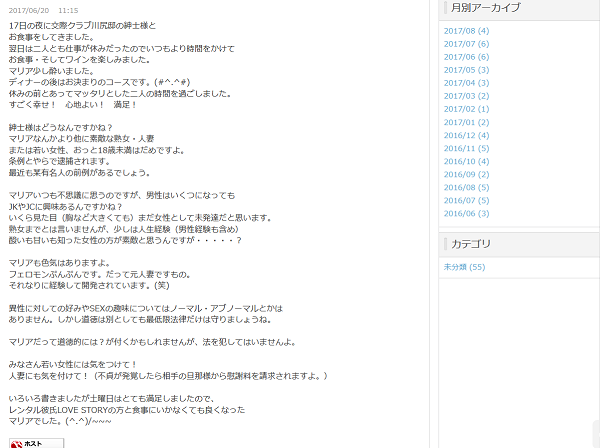The image size is (600, 448).
Task: Open the 2017/07 archive link
Action: (x=466, y=44)
